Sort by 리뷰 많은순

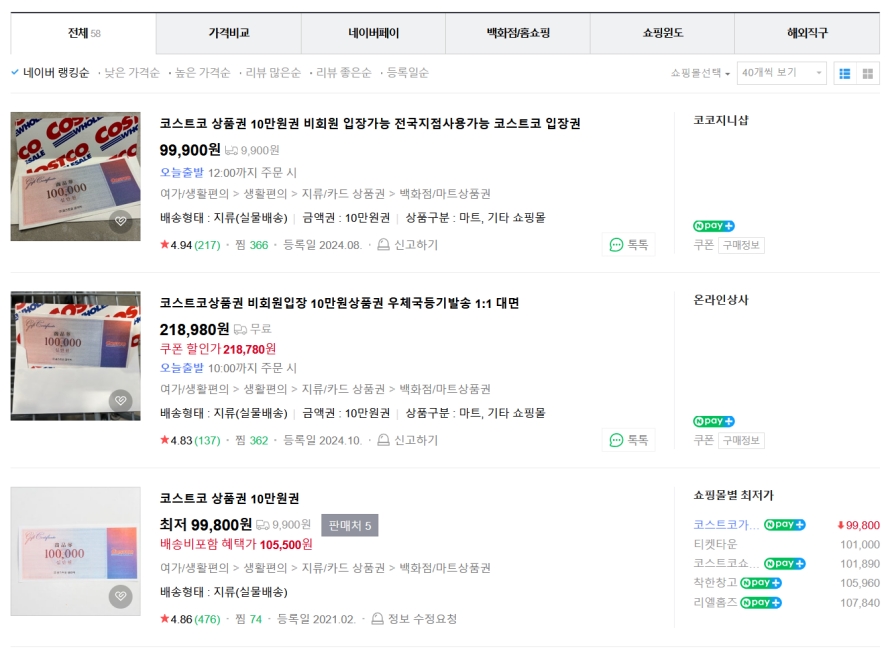click(x=272, y=73)
